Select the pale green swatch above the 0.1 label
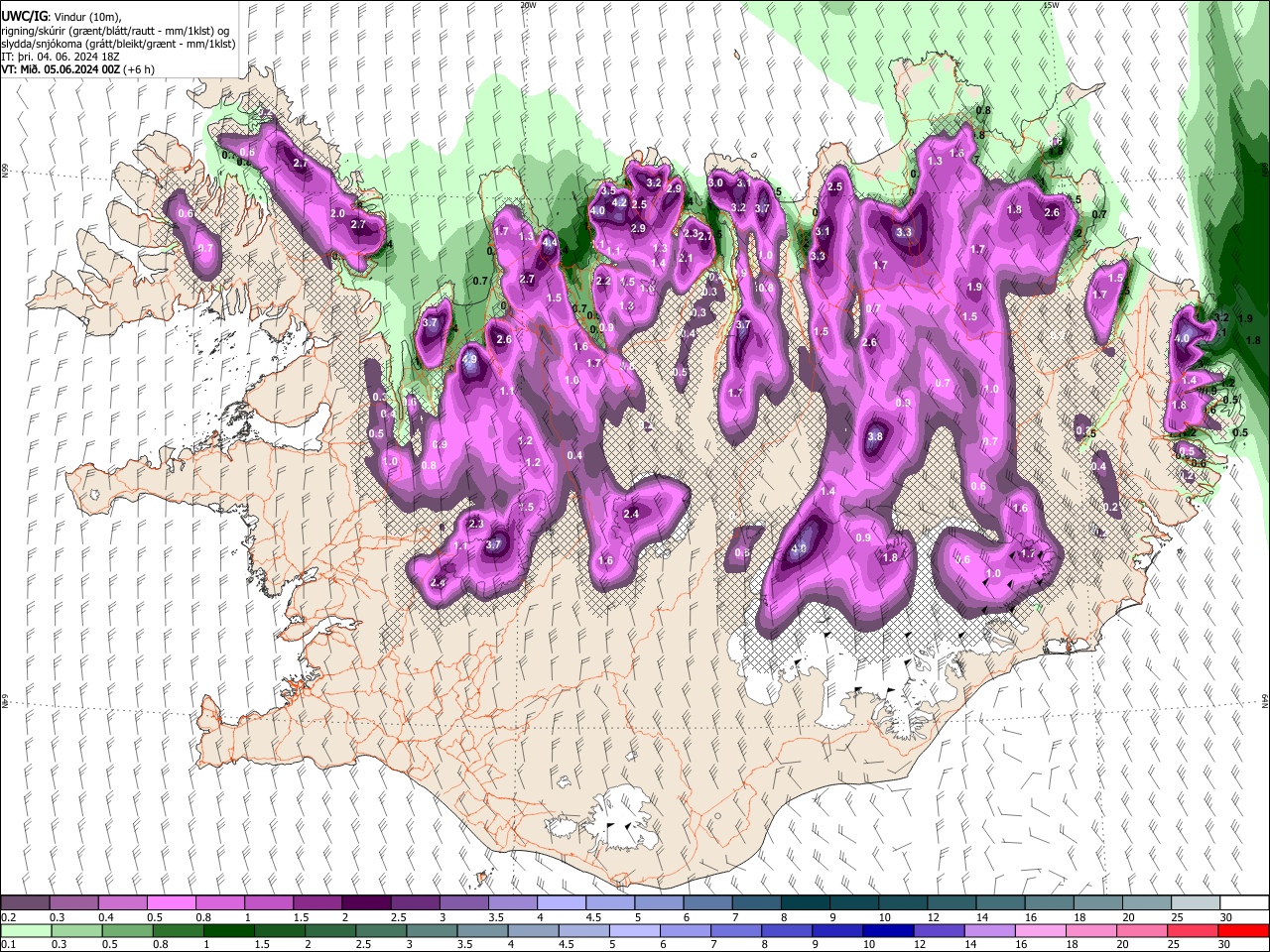The height and width of the screenshot is (952, 1270). pos(25,930)
